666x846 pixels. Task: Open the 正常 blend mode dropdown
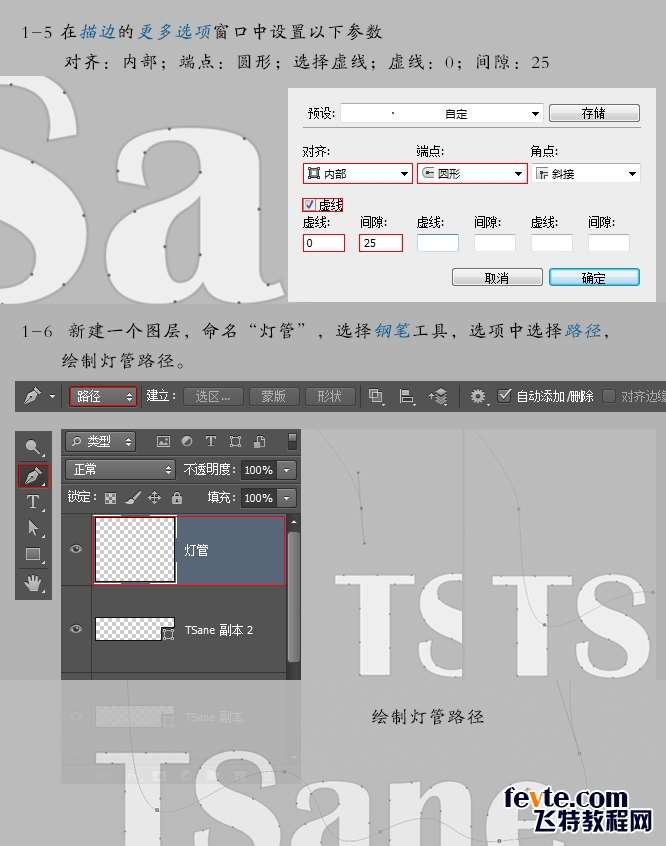(120, 469)
